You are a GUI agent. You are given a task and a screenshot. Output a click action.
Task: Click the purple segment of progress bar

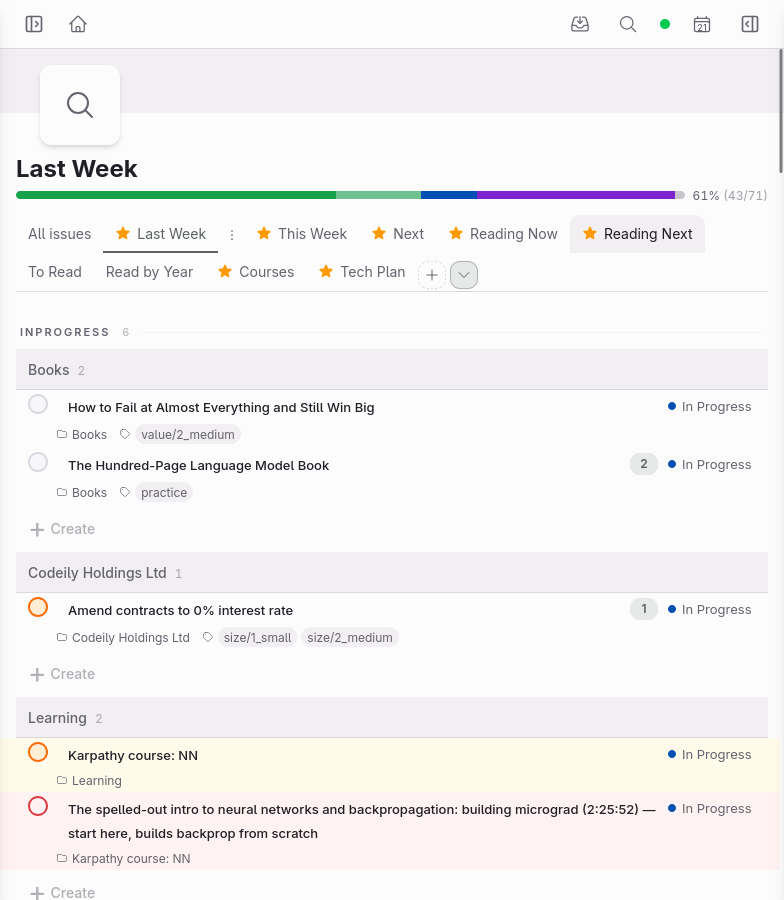pyautogui.click(x=576, y=195)
